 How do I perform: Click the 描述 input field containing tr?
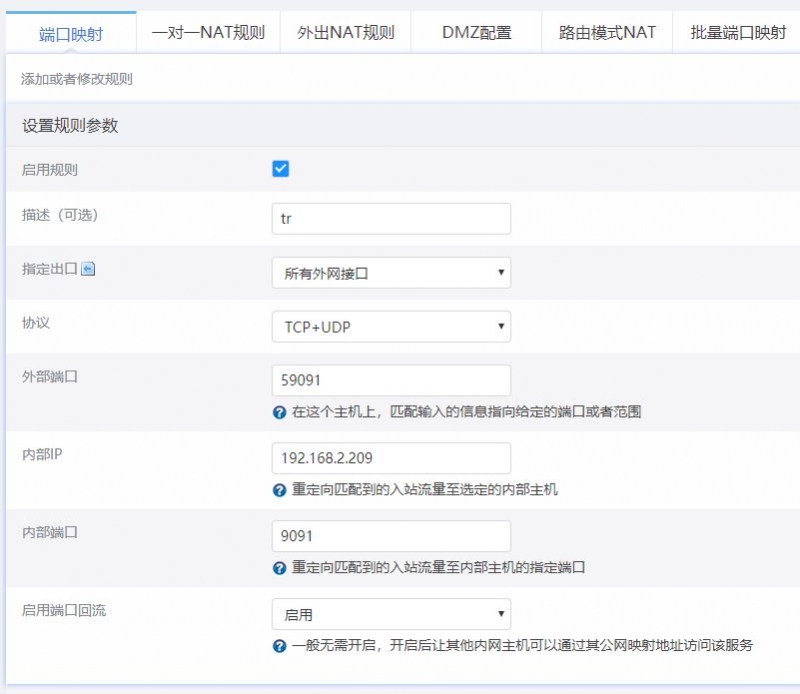click(391, 219)
